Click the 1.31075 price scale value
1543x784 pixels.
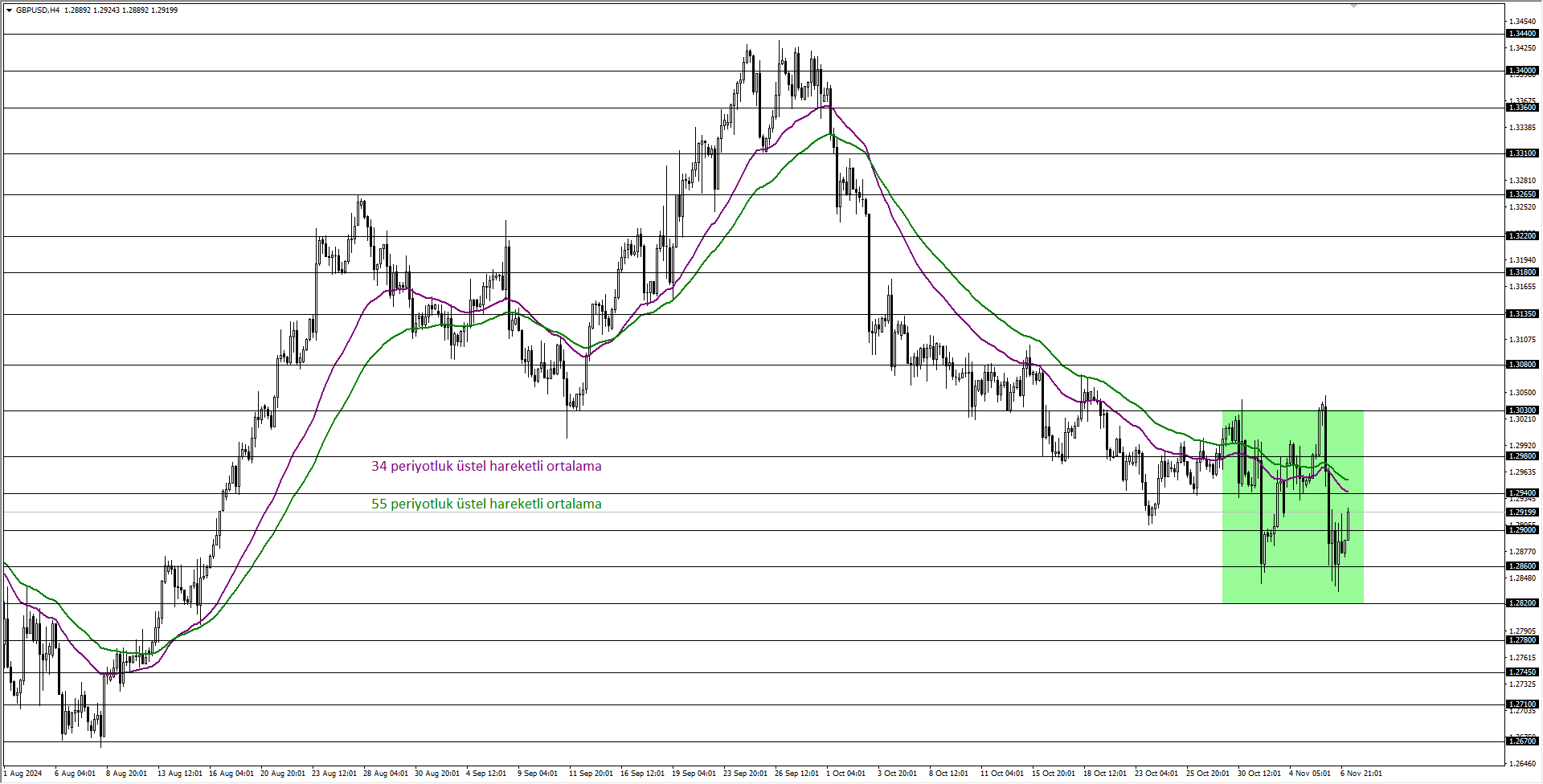pos(1522,340)
